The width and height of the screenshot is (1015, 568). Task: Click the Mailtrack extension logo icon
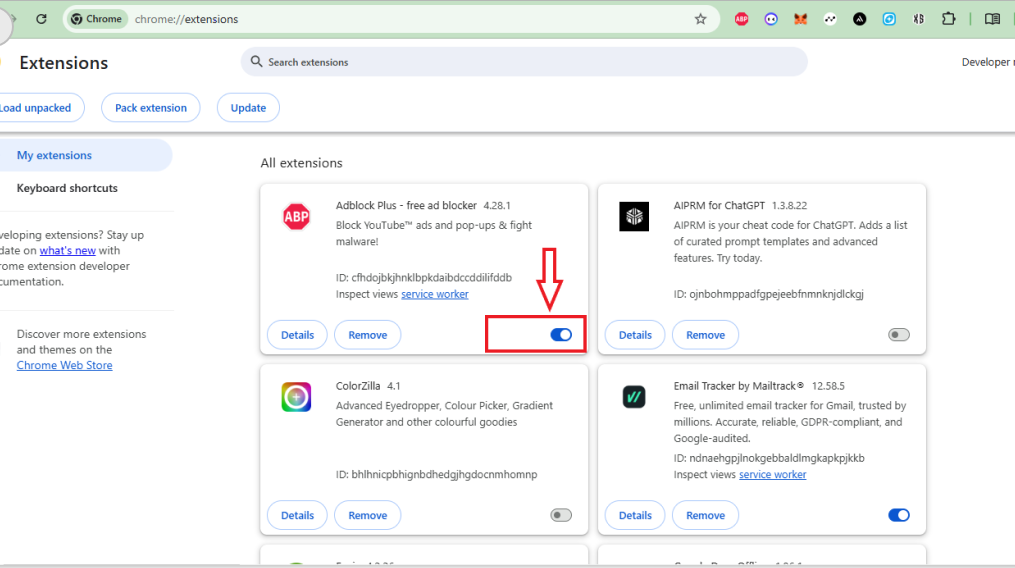(x=634, y=397)
